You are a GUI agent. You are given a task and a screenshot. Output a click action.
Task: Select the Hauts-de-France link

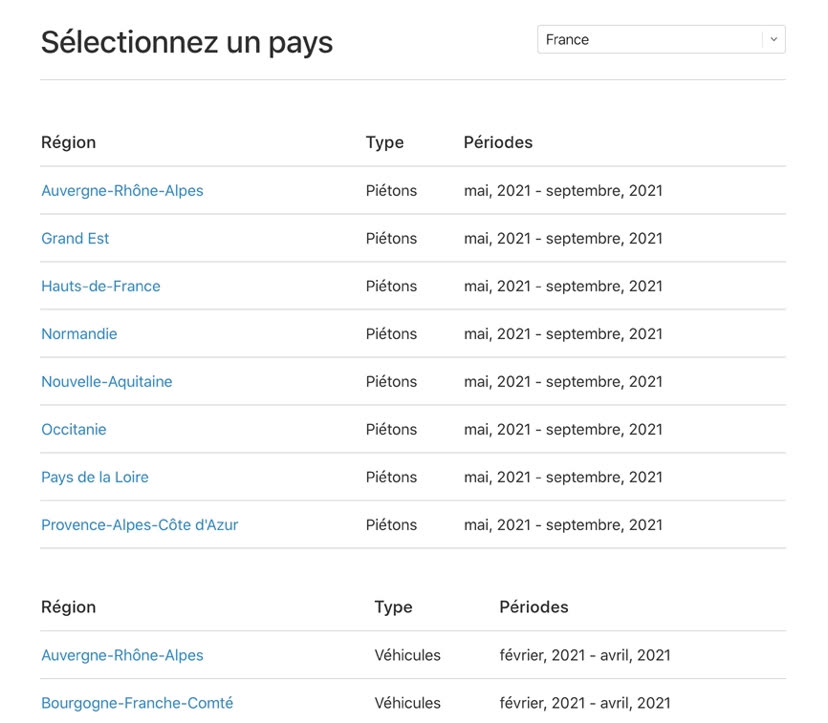pyautogui.click(x=101, y=286)
